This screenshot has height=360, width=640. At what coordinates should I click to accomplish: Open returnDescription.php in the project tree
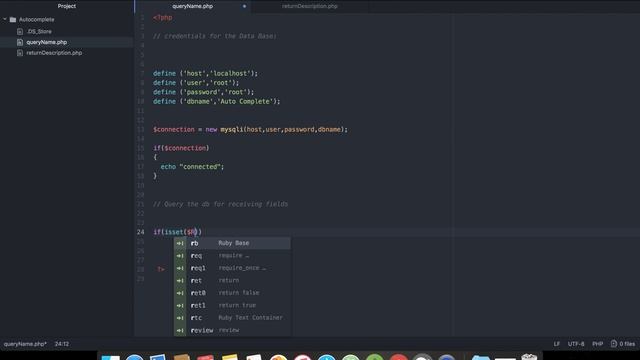[x=54, y=53]
